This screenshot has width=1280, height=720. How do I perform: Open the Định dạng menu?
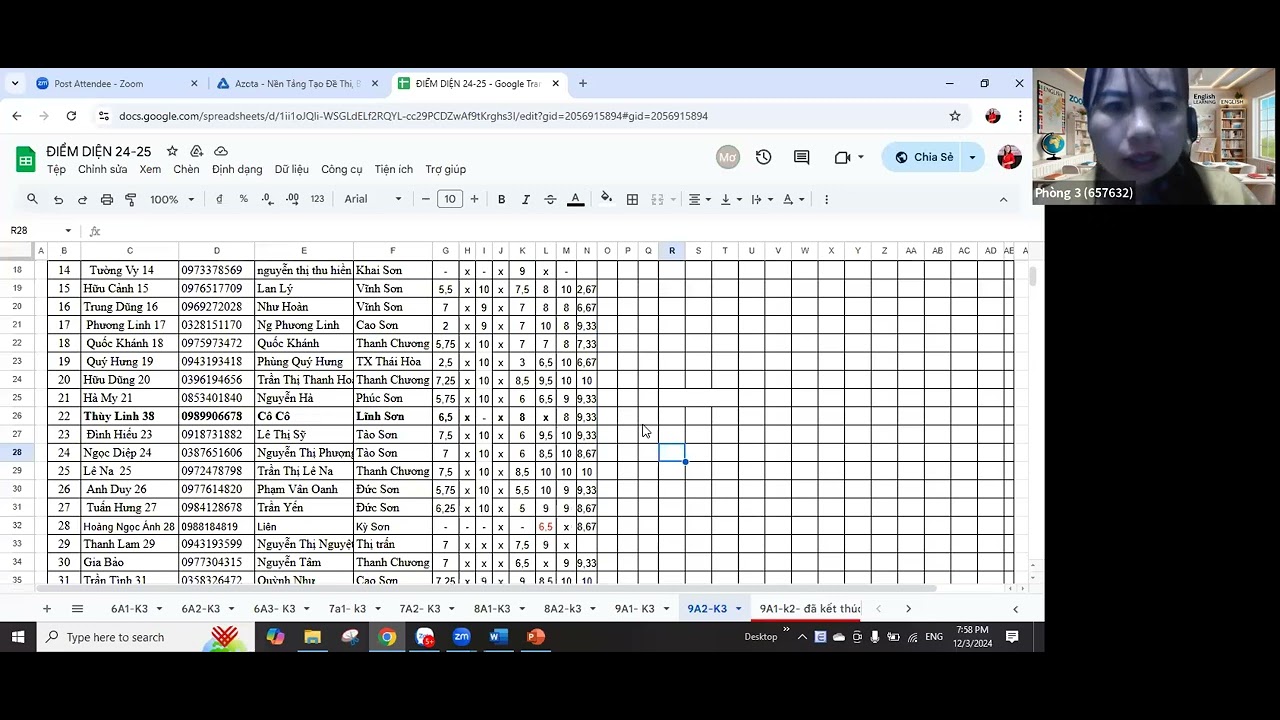click(237, 169)
